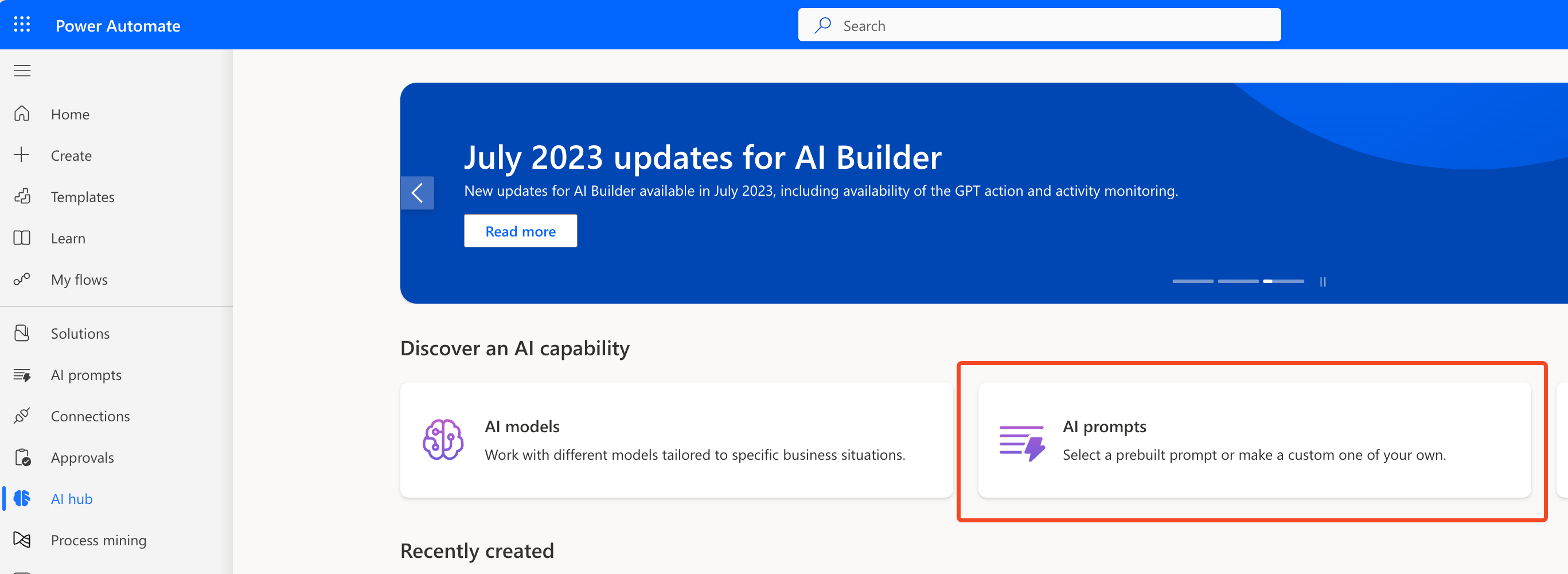Pause the banner carousel rotation
1568x574 pixels.
(1322, 281)
